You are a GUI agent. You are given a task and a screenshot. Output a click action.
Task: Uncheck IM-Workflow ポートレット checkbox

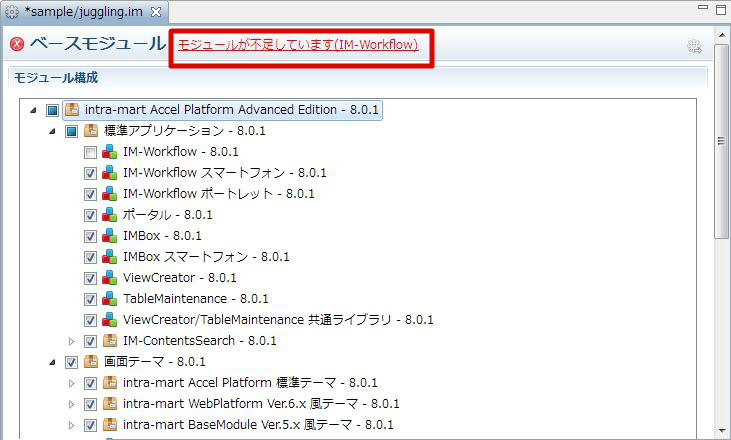(x=90, y=194)
